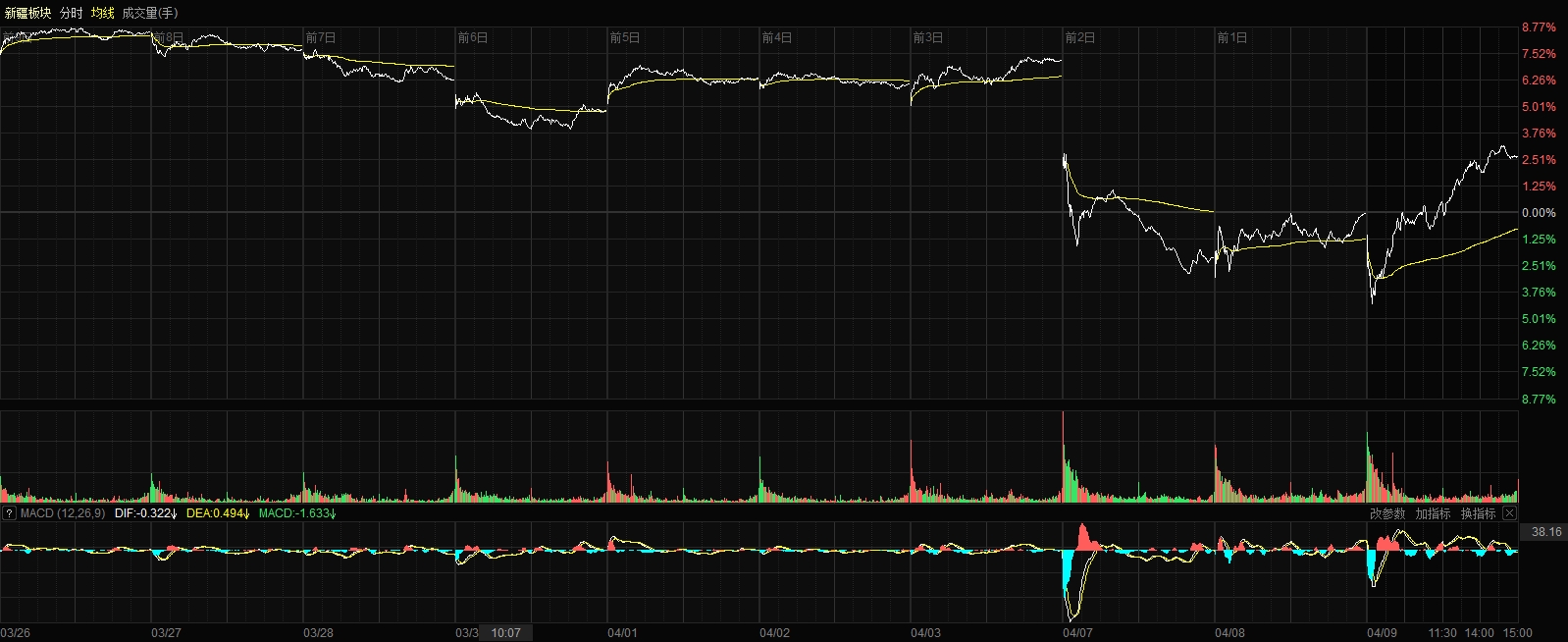Click the yellow 均线 legend label
Viewport: 1568px width, 642px height.
102,13
